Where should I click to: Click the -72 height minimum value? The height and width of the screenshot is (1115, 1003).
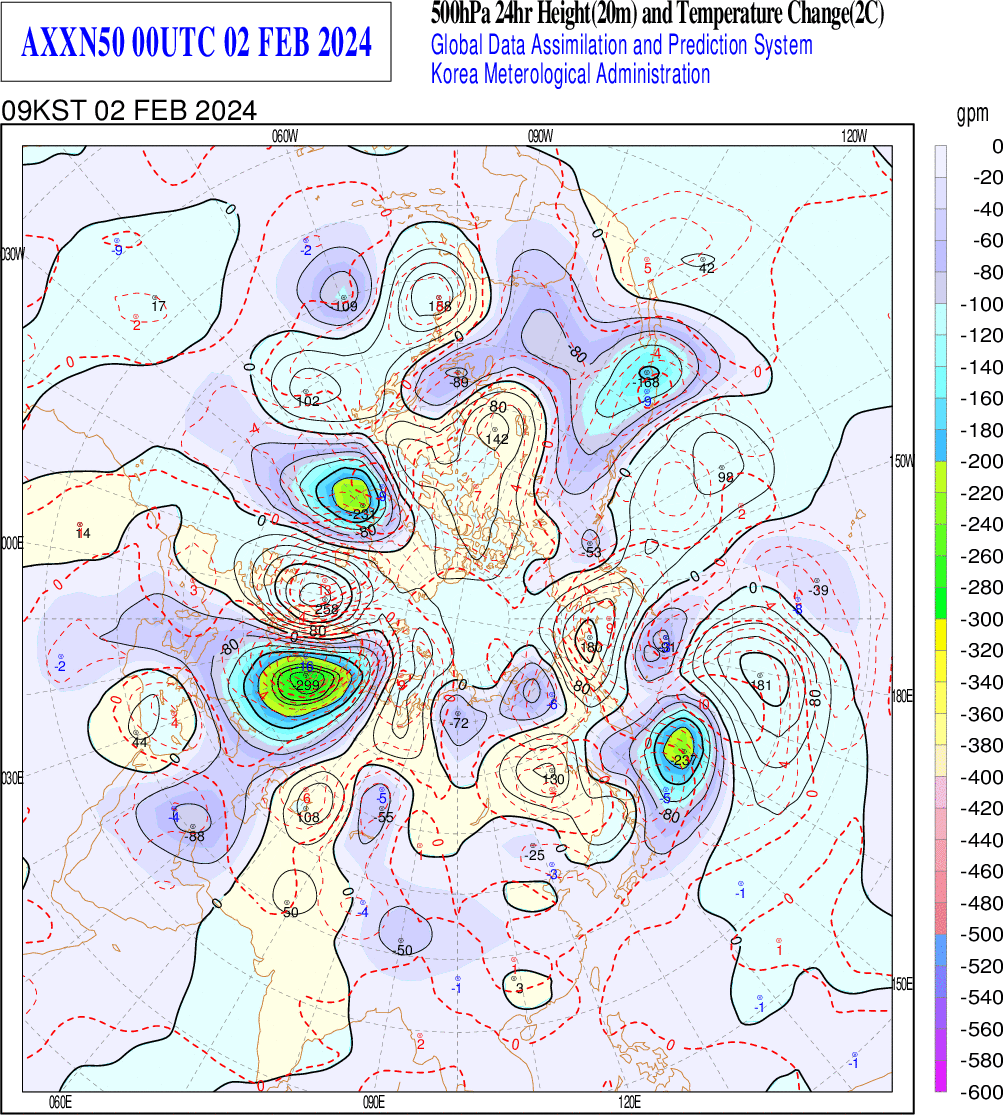pyautogui.click(x=460, y=723)
